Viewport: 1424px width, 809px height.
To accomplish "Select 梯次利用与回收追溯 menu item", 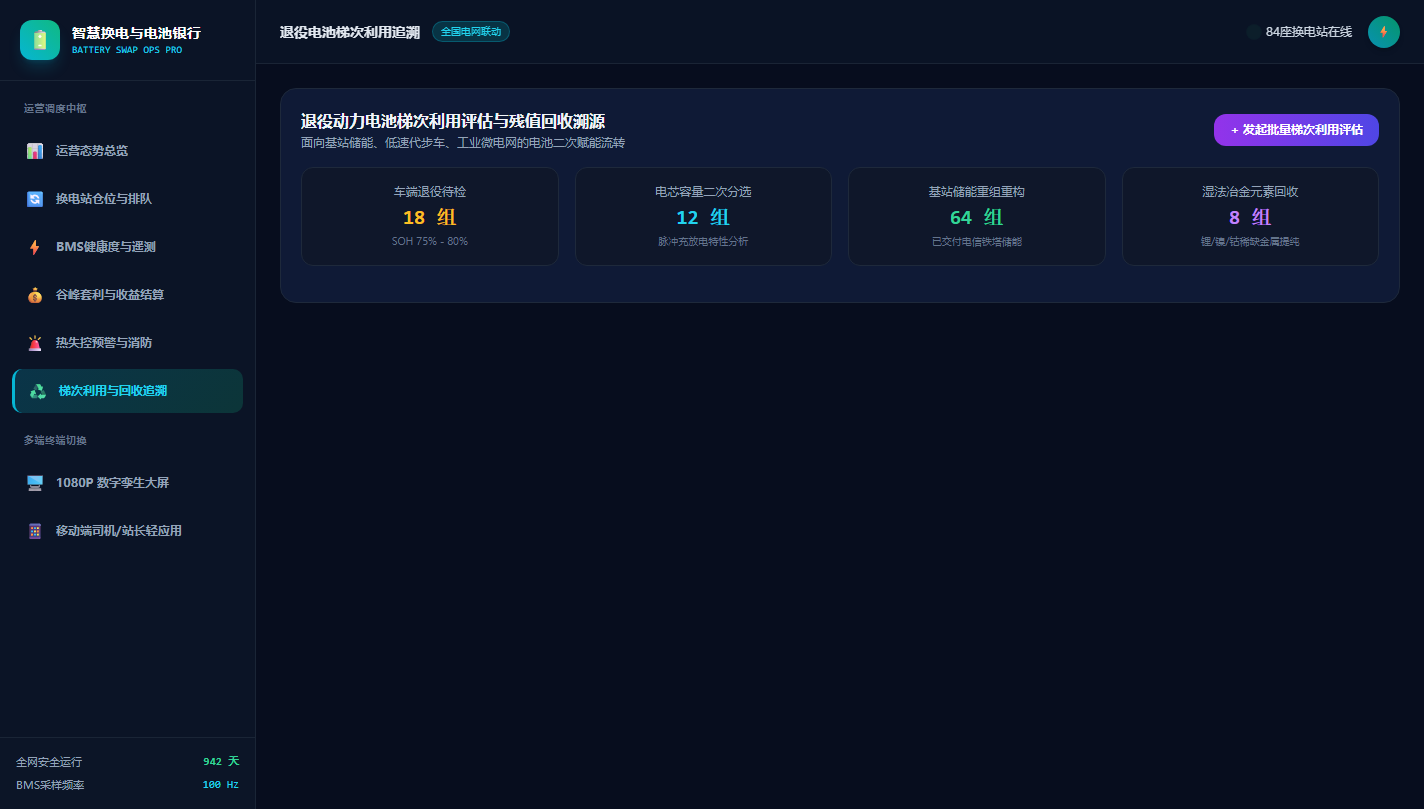I will [x=127, y=391].
